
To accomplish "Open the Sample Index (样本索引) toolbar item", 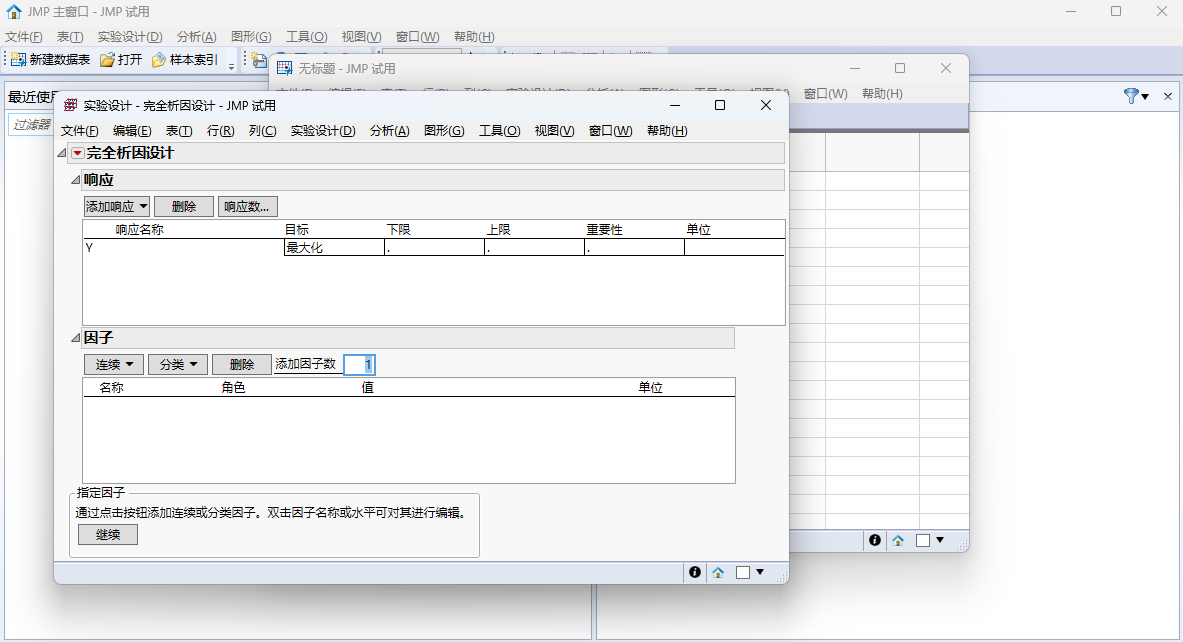I will tap(159, 60).
